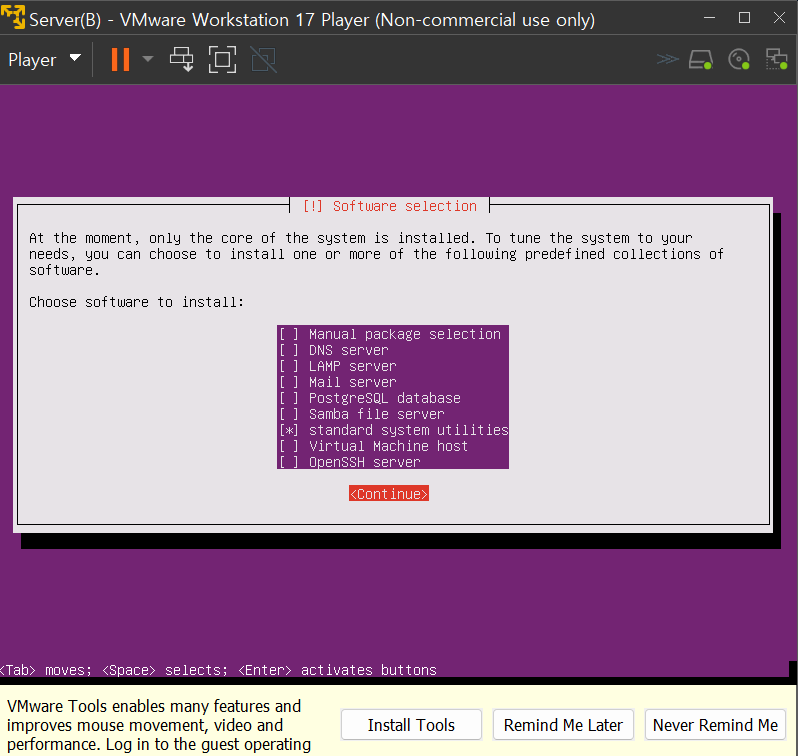
Task: Toggle the Manual package selection checkbox
Action: pos(289,334)
